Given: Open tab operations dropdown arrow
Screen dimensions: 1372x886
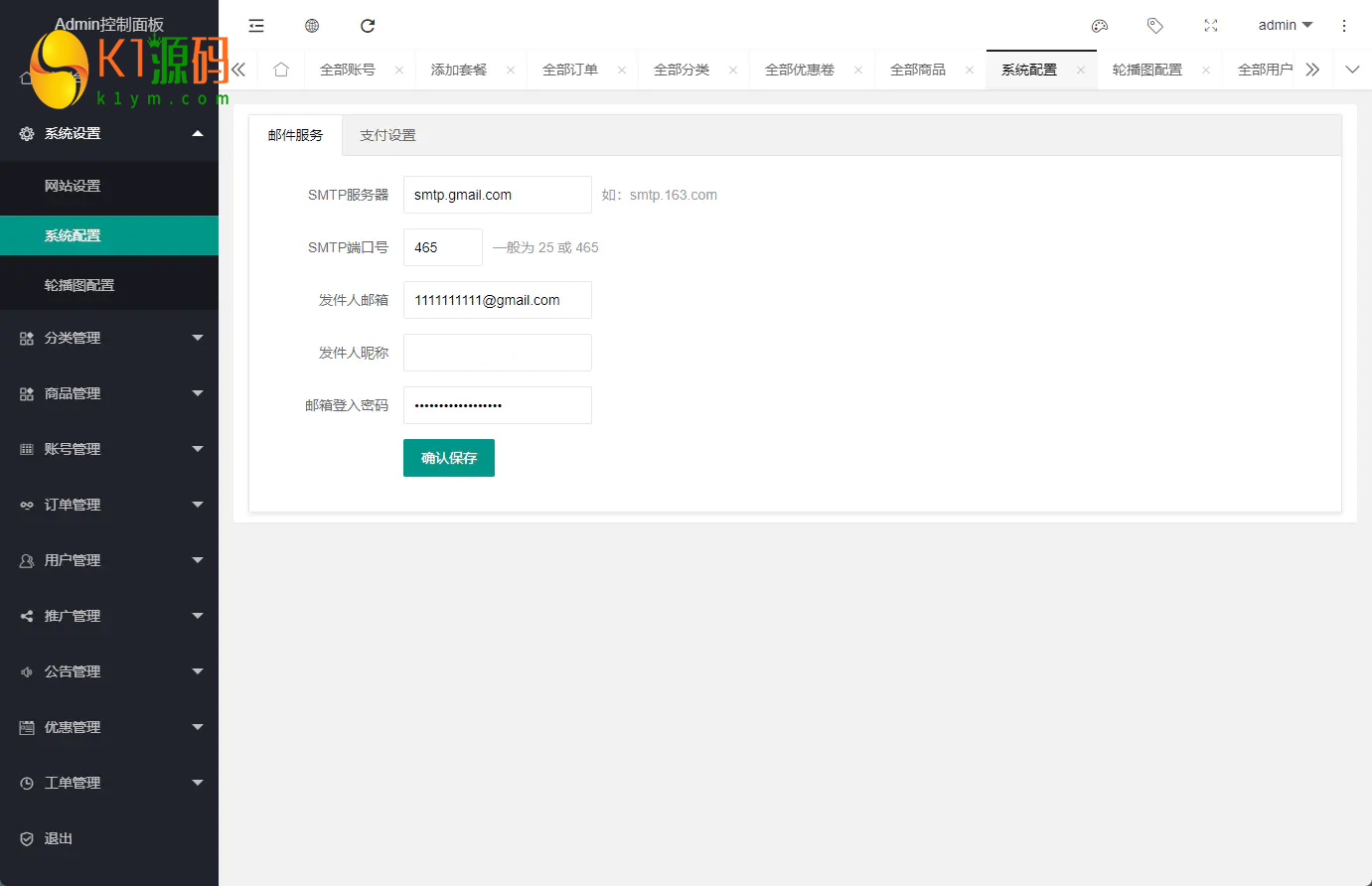Looking at the screenshot, I should click(1351, 70).
